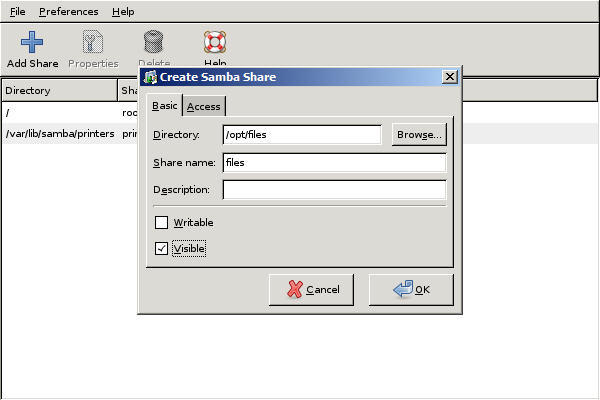Enable the Writable checkbox

[x=161, y=222]
